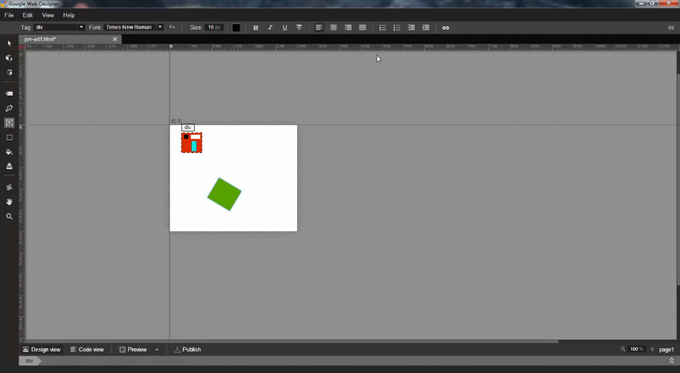Click the horizontal scrollbar under the stage
The image size is (680, 373).
pyautogui.click(x=291, y=341)
